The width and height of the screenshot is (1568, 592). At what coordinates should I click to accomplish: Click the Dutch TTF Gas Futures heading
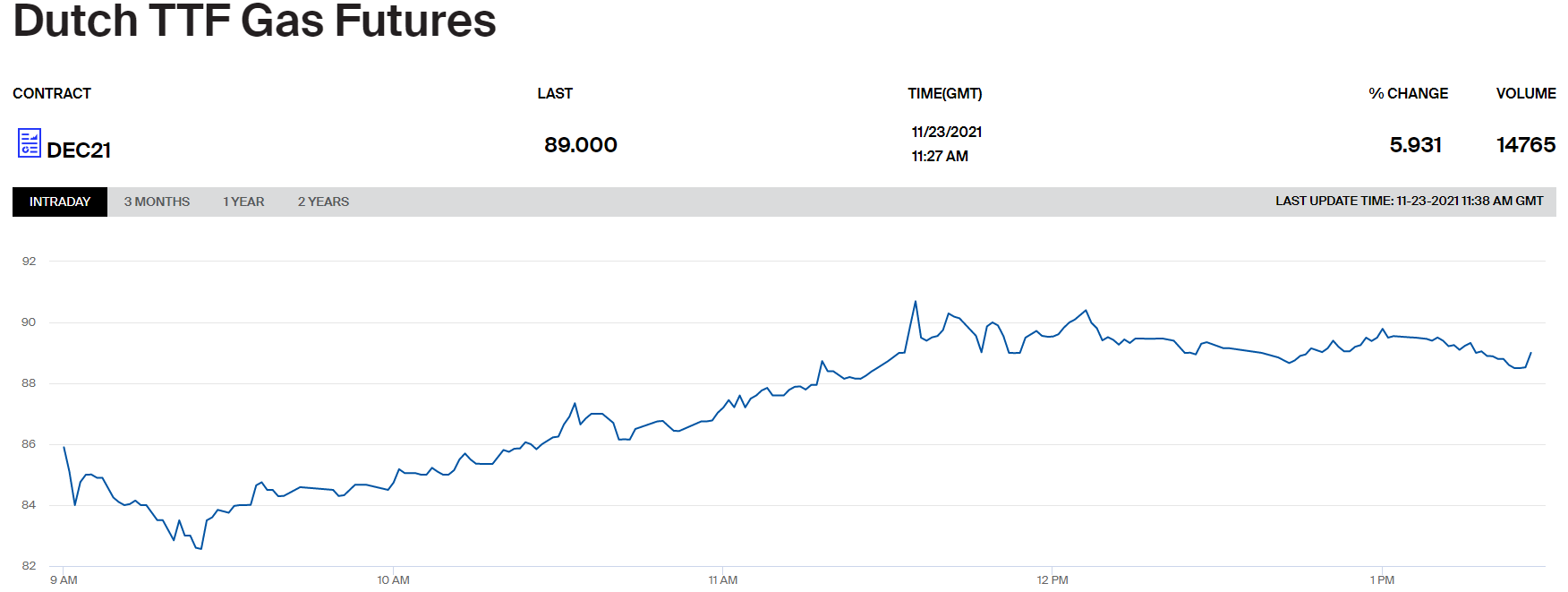pyautogui.click(x=254, y=20)
